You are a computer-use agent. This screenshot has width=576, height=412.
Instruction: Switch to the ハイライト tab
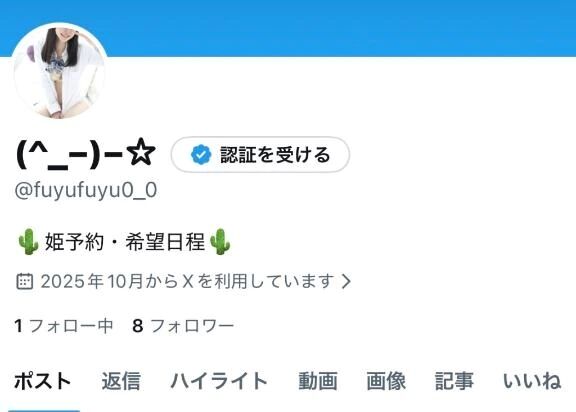tap(219, 381)
